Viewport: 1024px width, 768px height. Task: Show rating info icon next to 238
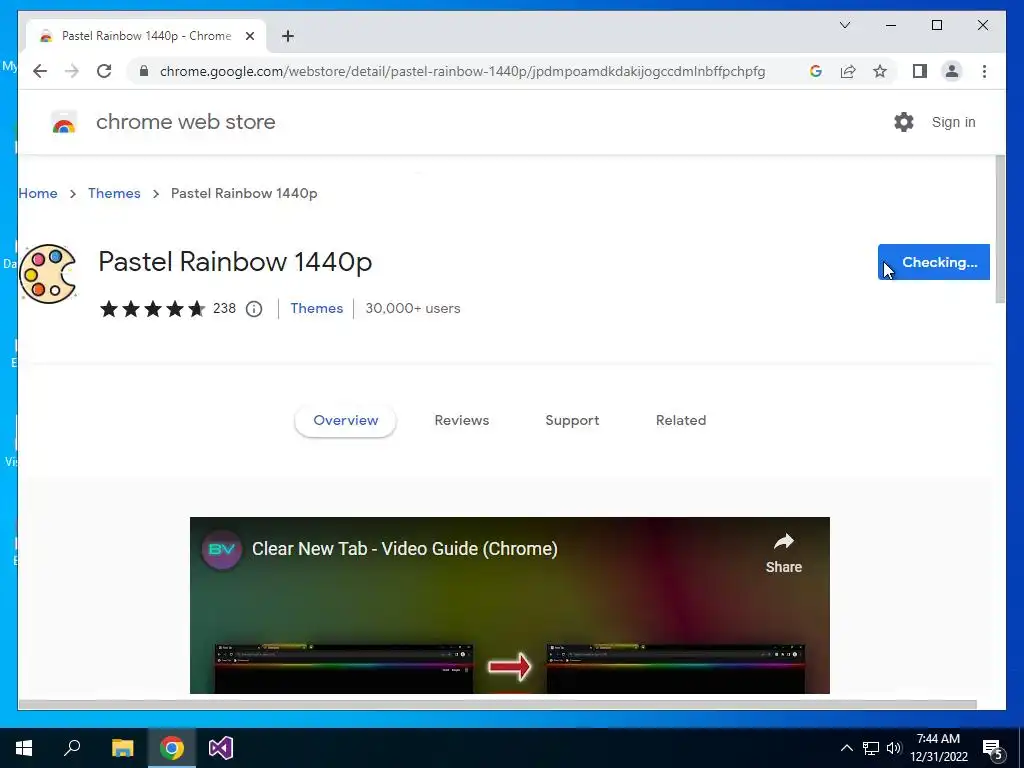coord(254,309)
